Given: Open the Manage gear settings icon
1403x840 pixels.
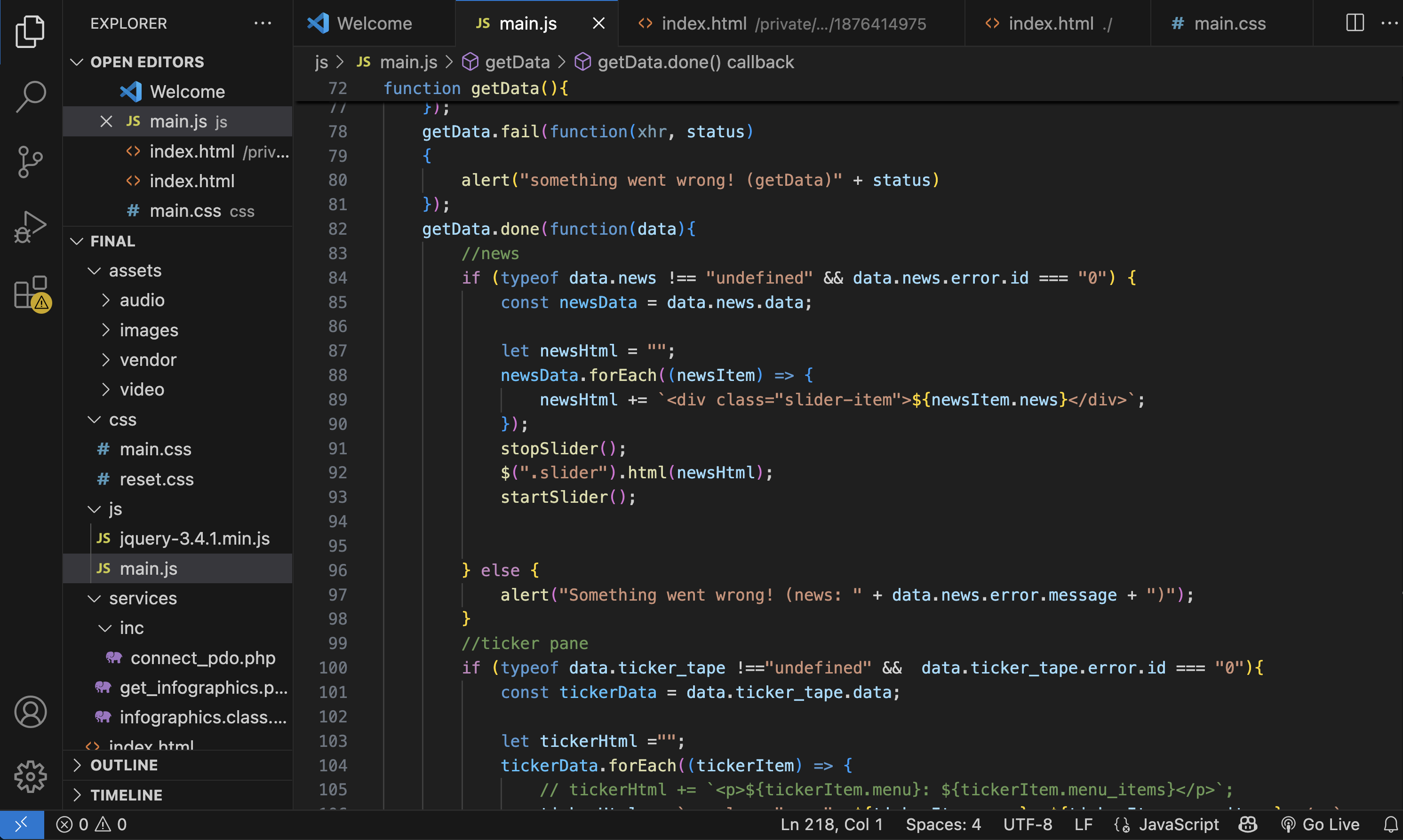Looking at the screenshot, I should click(31, 776).
